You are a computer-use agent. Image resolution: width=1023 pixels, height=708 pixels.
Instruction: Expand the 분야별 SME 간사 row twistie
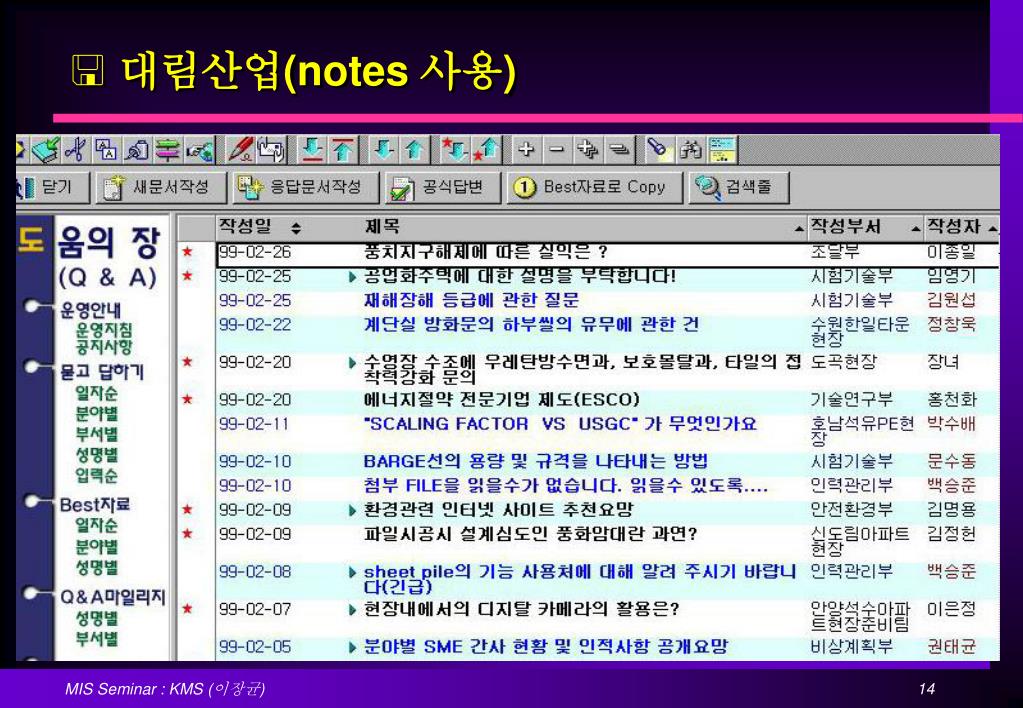pyautogui.click(x=353, y=648)
